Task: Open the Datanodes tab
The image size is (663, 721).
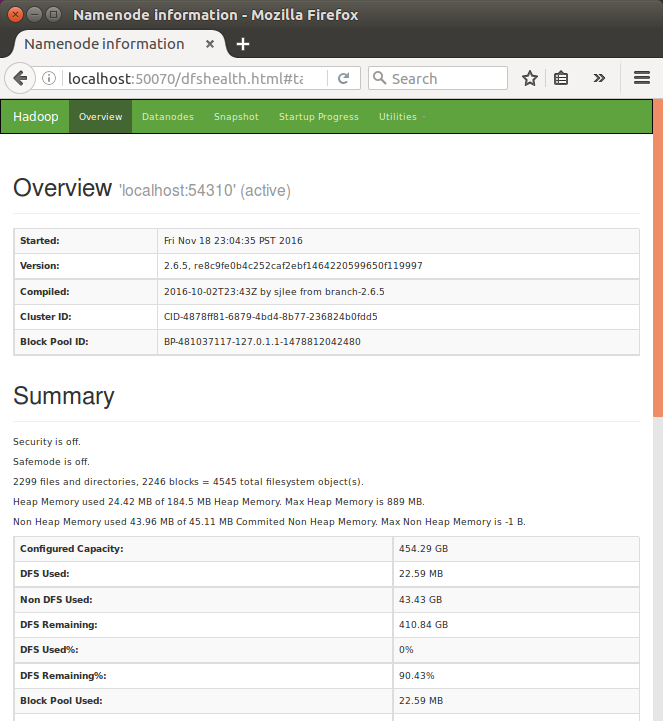Action: [x=168, y=117]
